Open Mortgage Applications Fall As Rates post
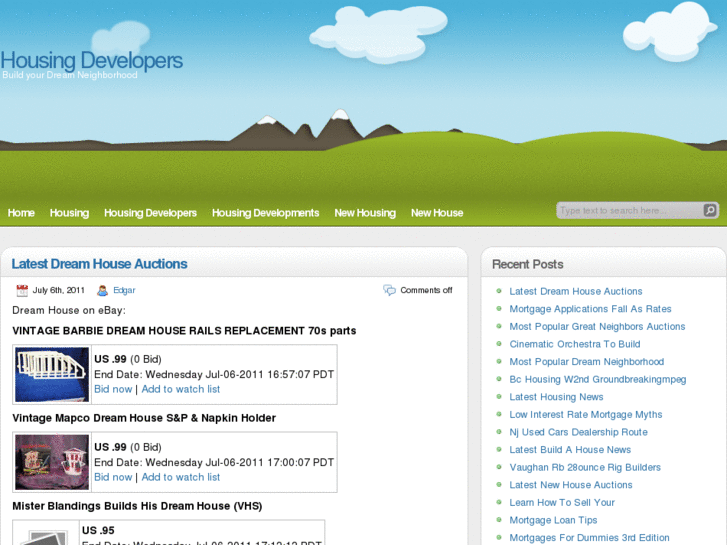727x545 pixels. [x=590, y=309]
